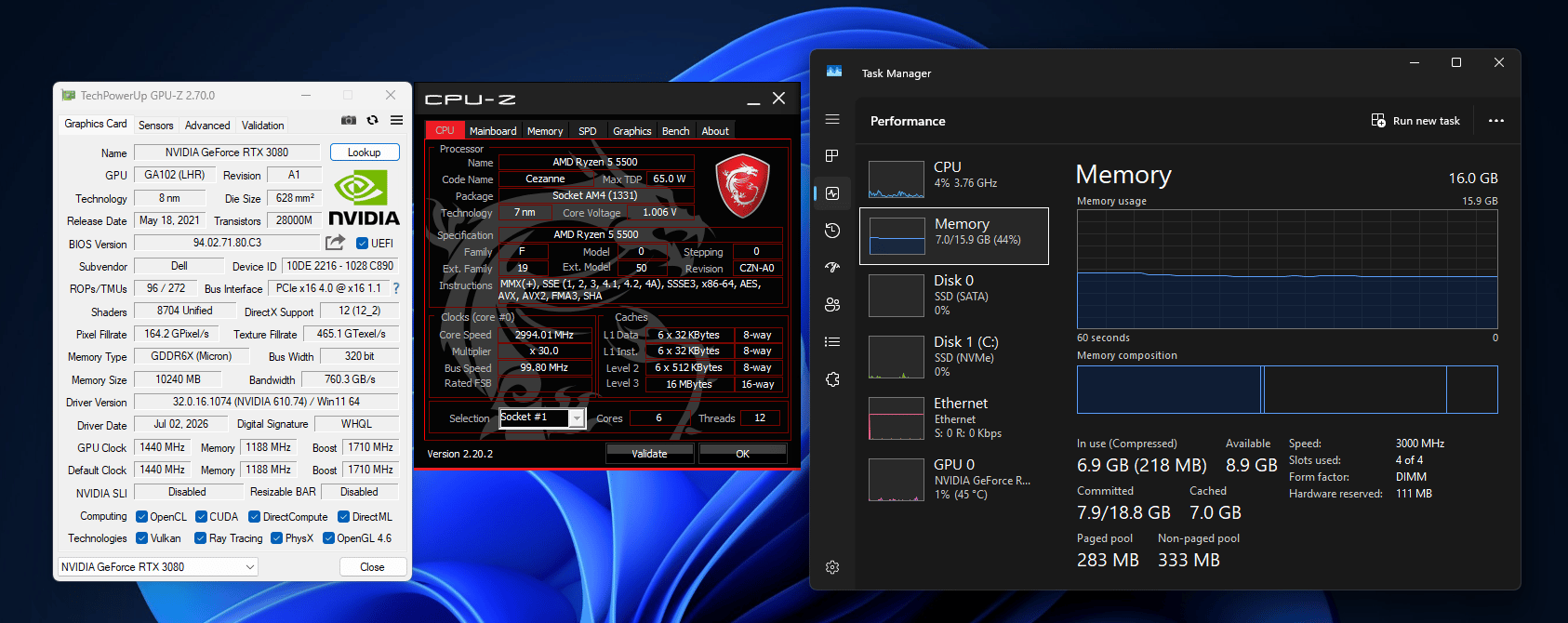Toggle the DirectML checkbox

pyautogui.click(x=343, y=517)
